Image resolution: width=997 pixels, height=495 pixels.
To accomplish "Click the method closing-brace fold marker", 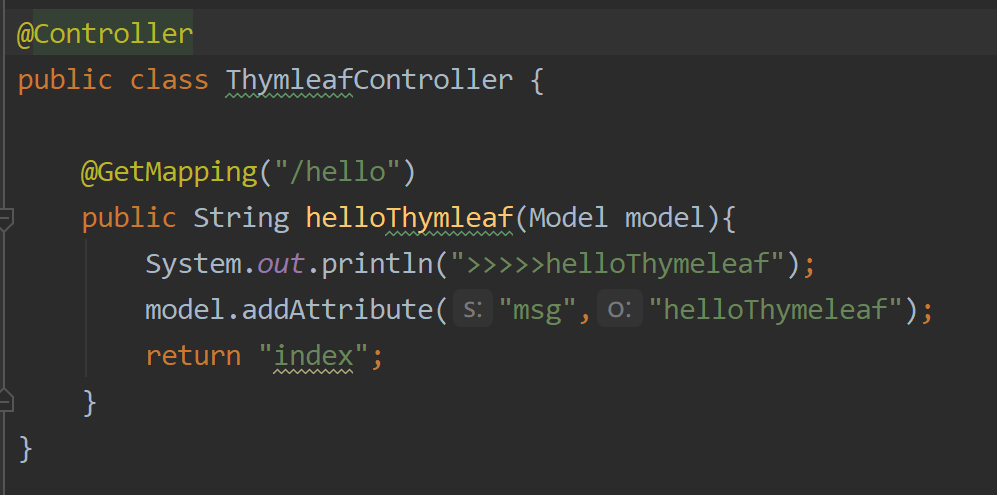I will pos(5,400).
